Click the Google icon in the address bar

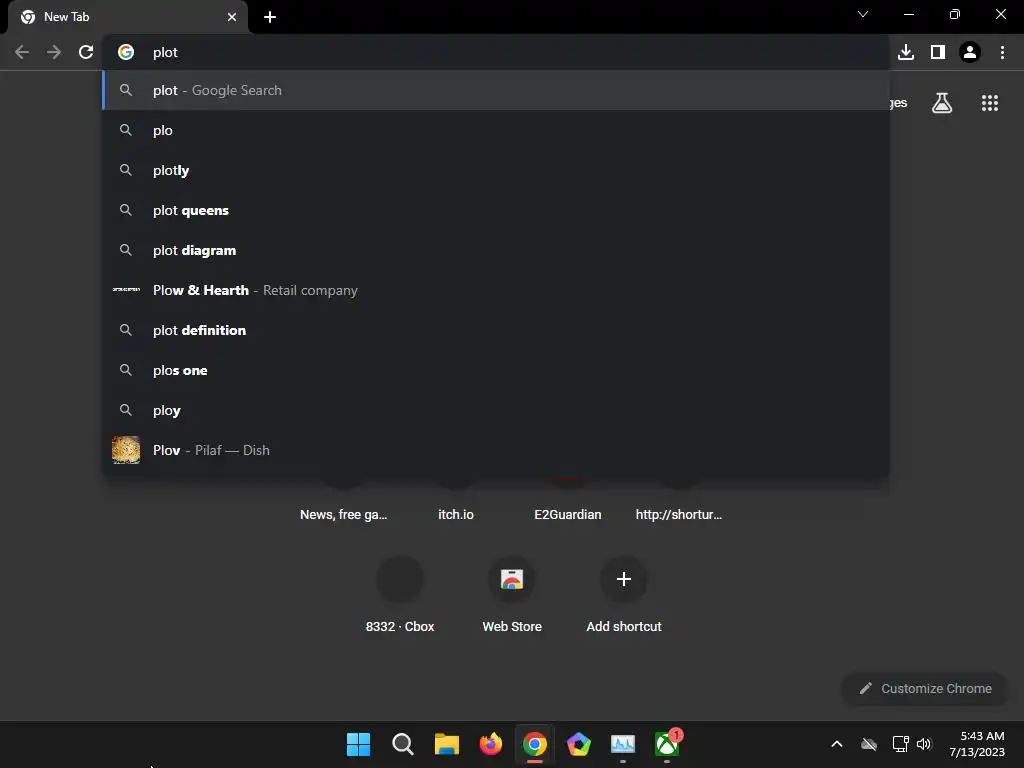click(x=126, y=52)
